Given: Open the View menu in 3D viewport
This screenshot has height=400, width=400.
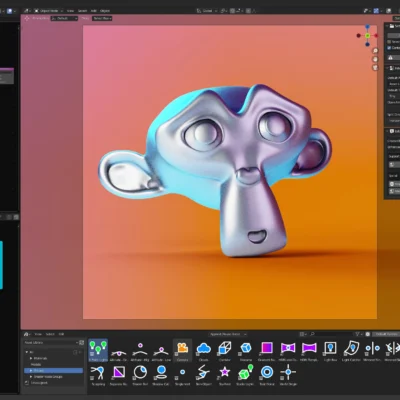Looking at the screenshot, I should pos(70,11).
